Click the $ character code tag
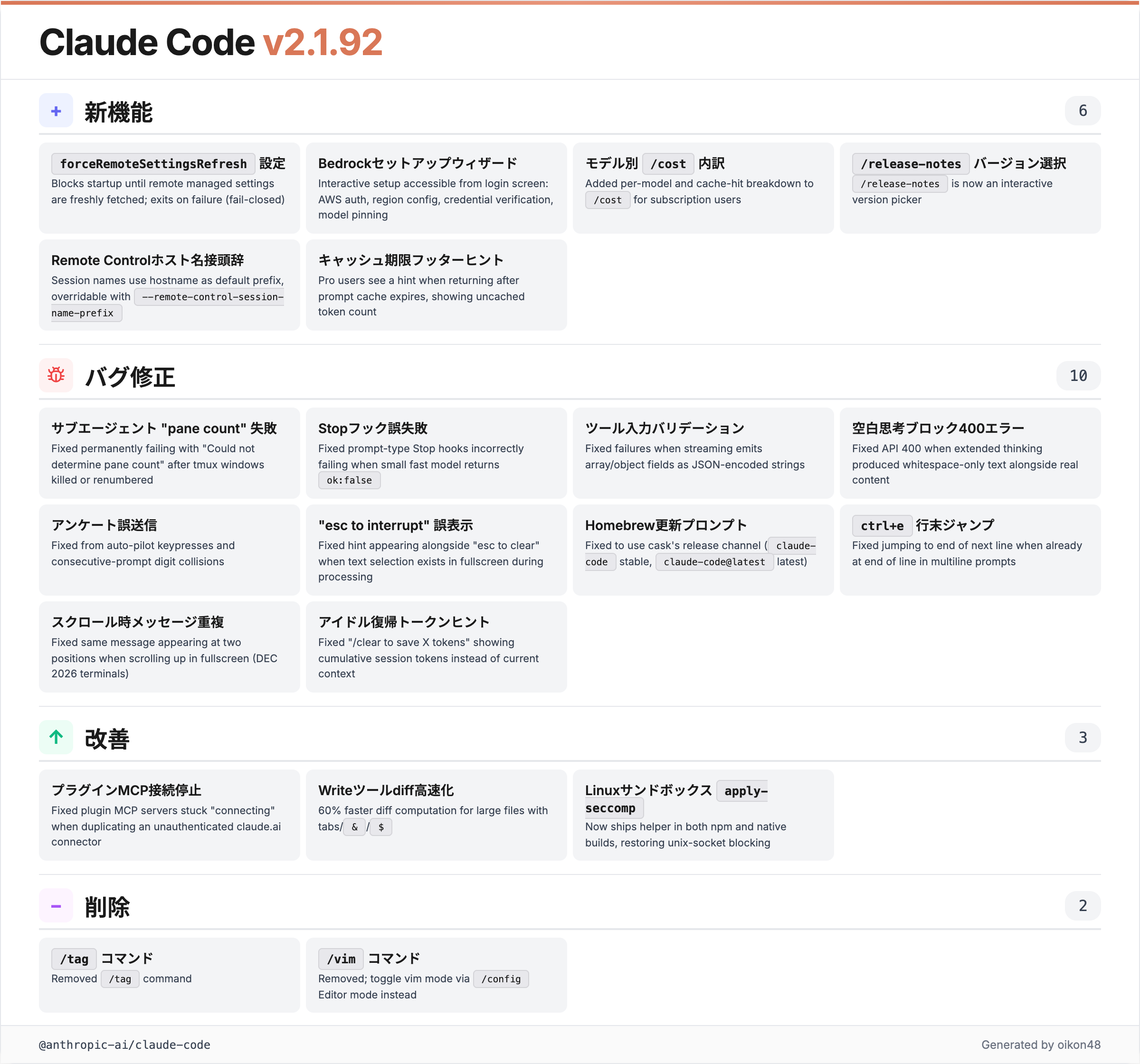 pyautogui.click(x=381, y=827)
